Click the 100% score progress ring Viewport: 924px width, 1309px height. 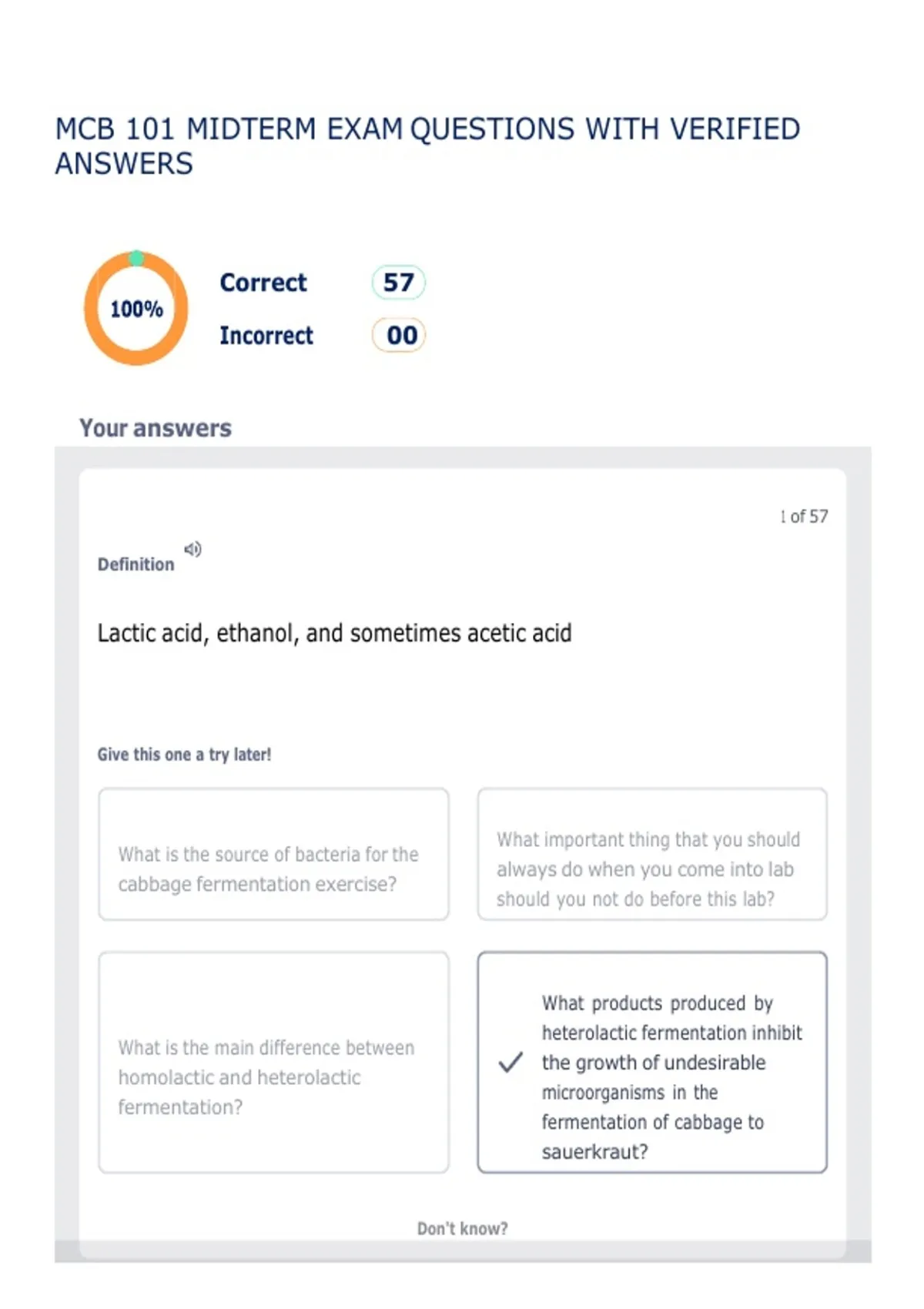136,309
